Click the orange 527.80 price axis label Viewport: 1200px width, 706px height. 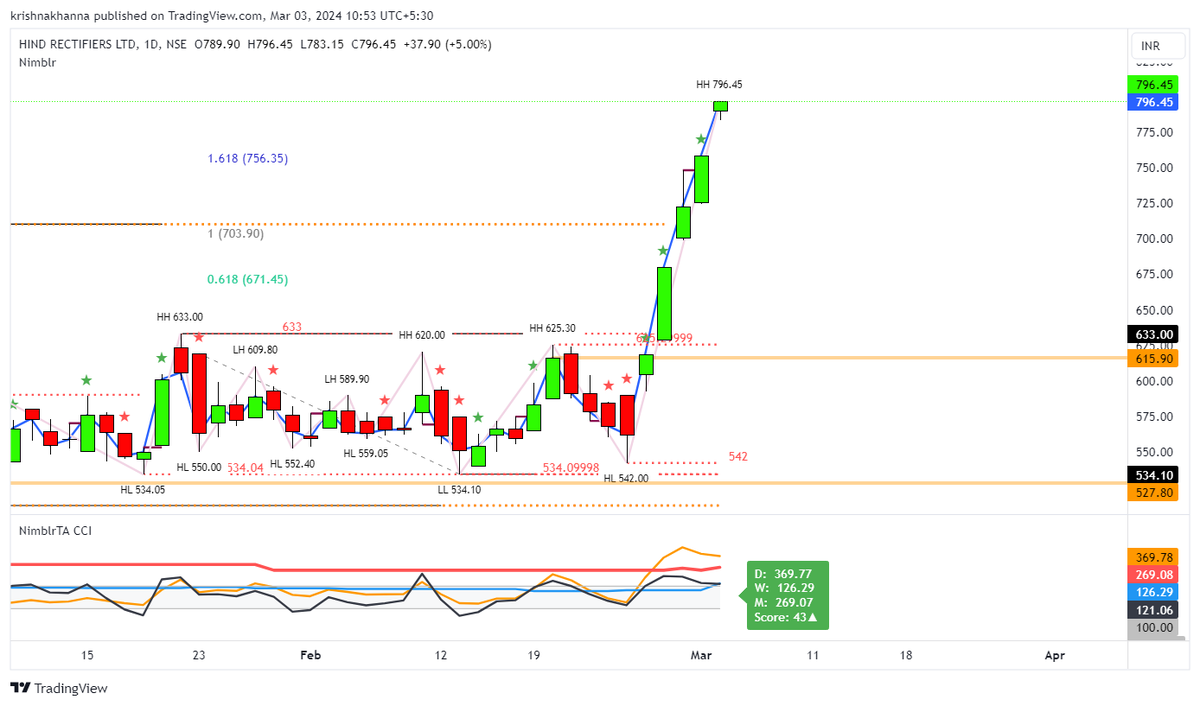1154,493
